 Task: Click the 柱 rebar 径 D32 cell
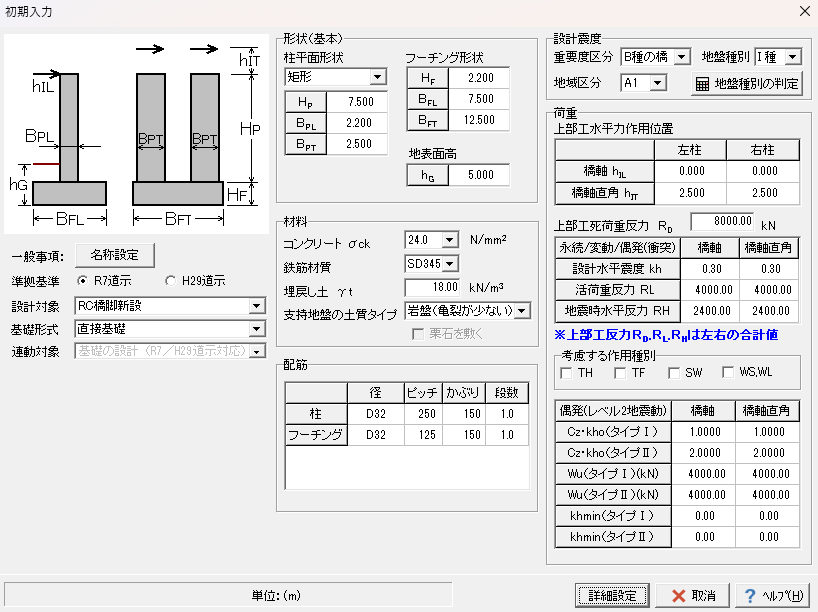click(376, 414)
